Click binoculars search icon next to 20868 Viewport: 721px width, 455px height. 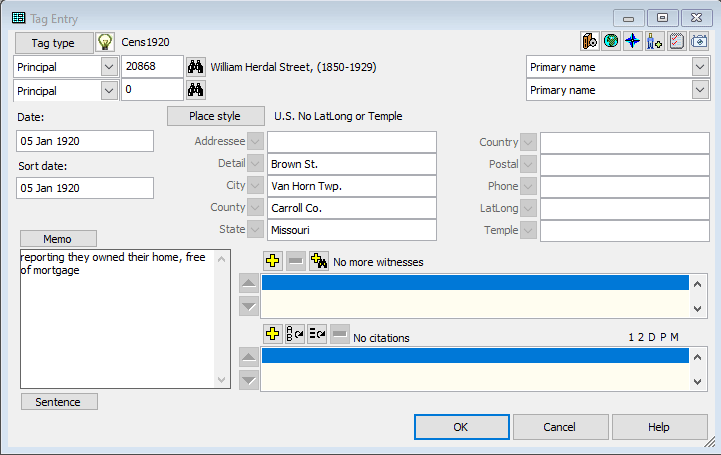[196, 67]
